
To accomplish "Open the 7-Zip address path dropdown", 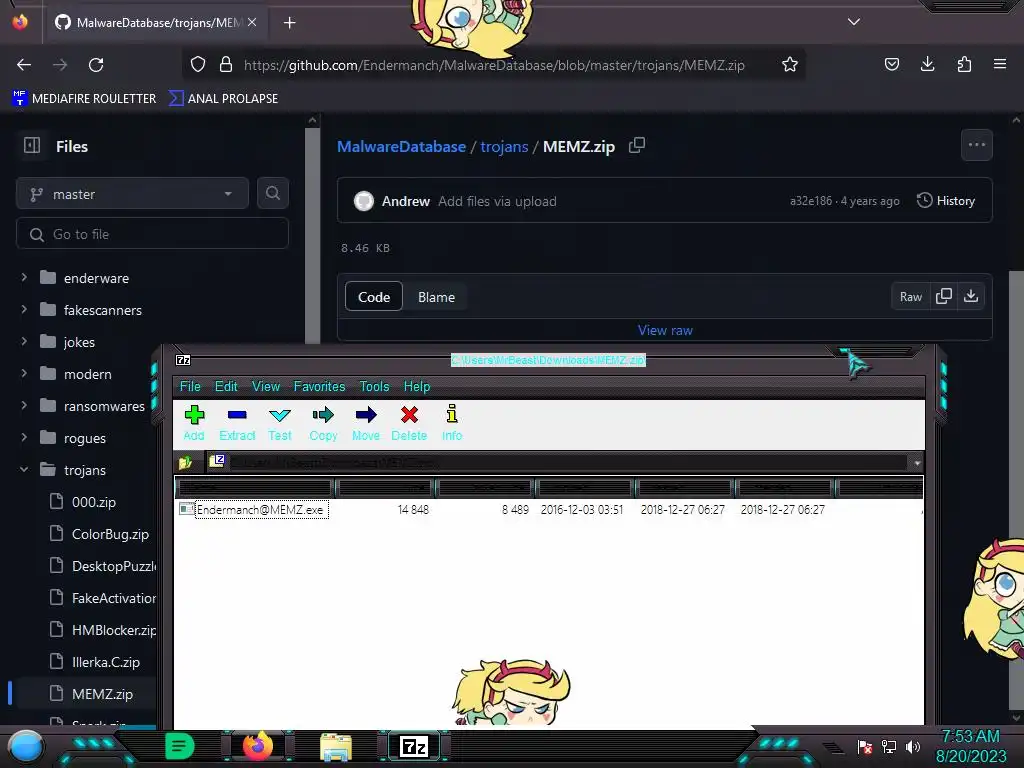I will pos(917,463).
